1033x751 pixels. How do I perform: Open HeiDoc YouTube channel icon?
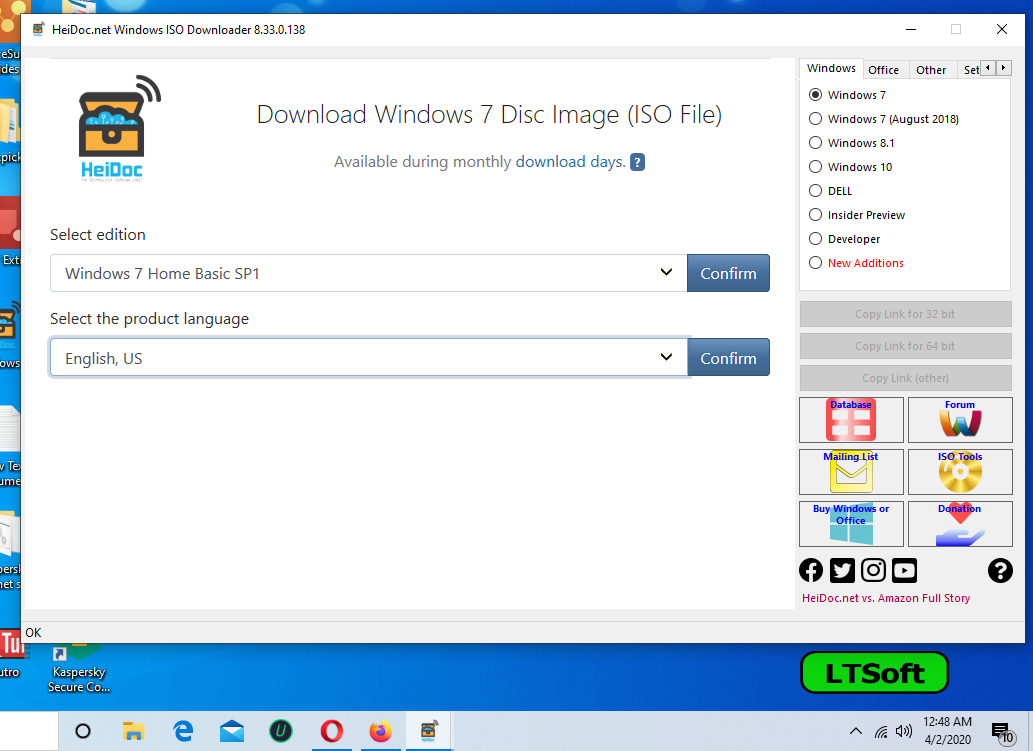(905, 570)
